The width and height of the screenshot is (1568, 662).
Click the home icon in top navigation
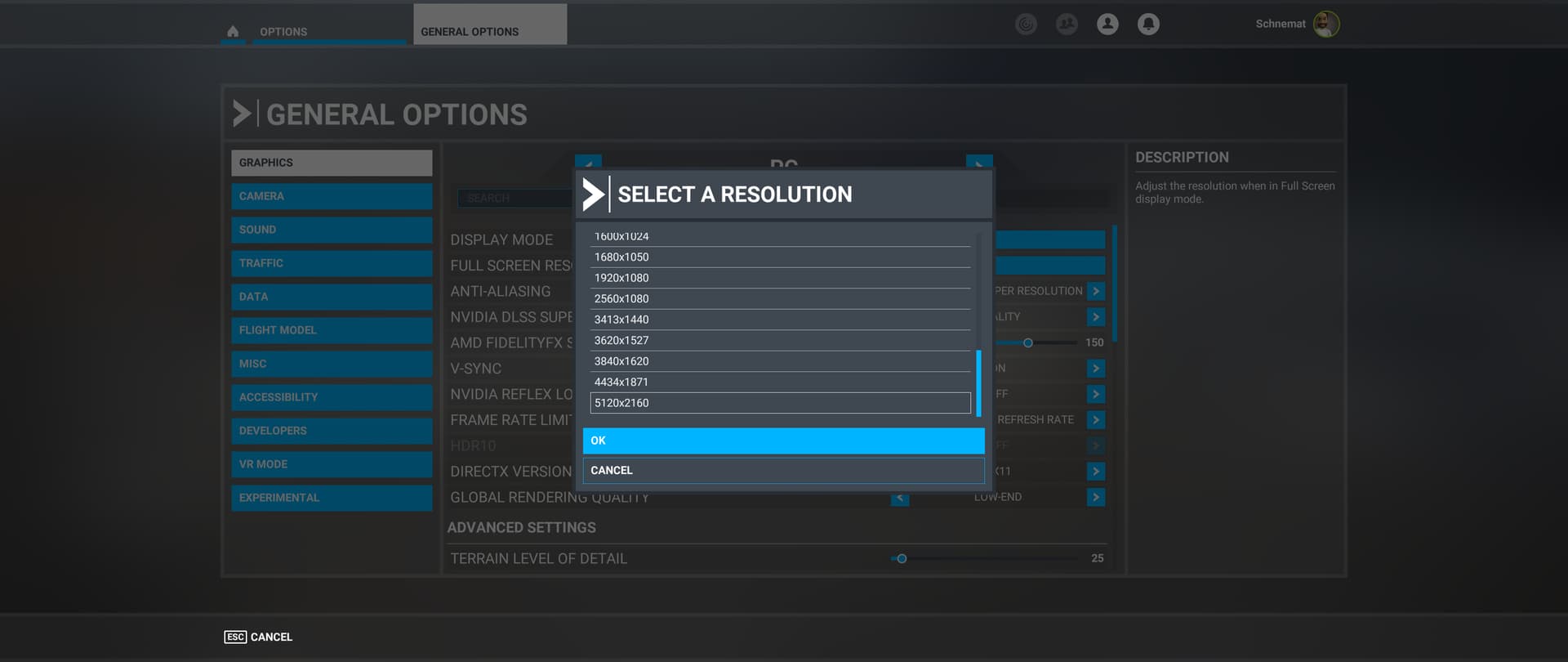click(x=233, y=31)
